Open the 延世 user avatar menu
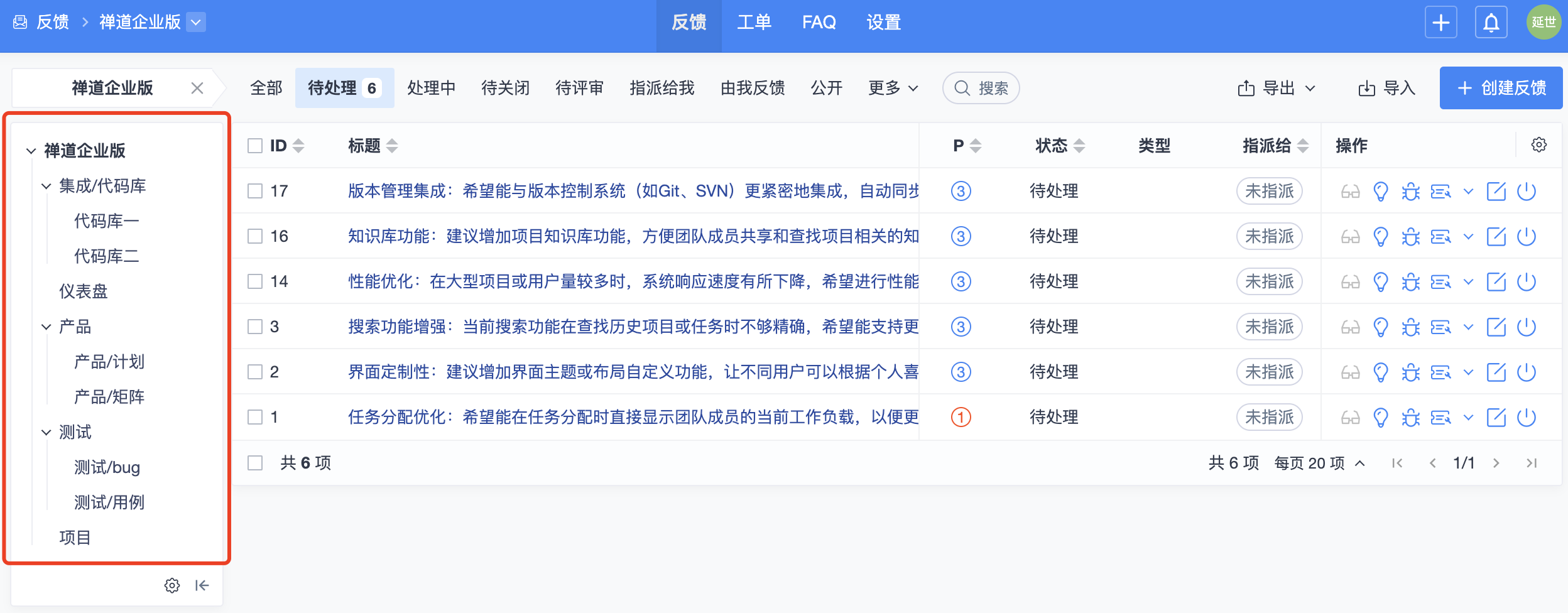Image resolution: width=1568 pixels, height=613 pixels. (x=1543, y=23)
